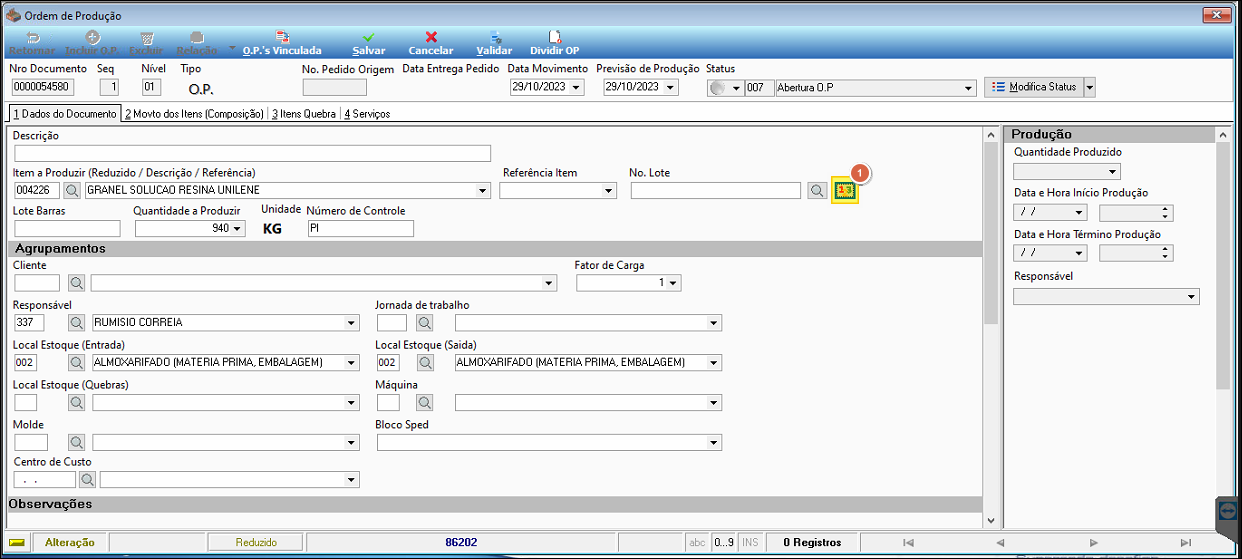Viewport: 1242px width, 559px height.
Task: Click the search magnifier beside Responsável code 337
Action: coord(77,323)
